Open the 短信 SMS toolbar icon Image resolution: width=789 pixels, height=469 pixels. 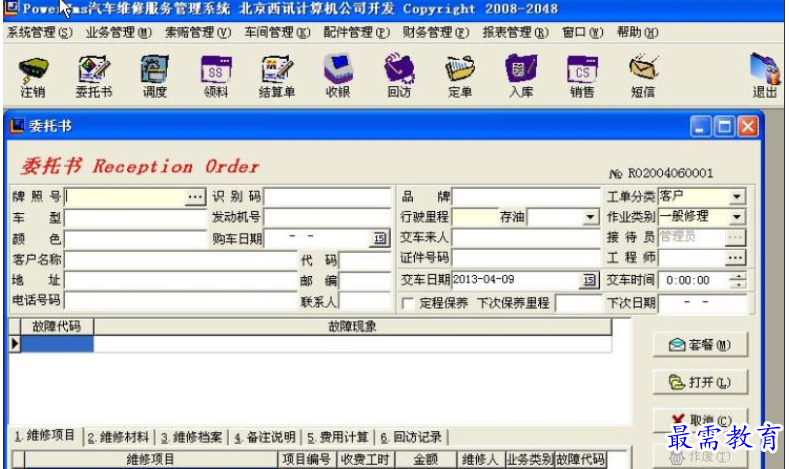[643, 77]
